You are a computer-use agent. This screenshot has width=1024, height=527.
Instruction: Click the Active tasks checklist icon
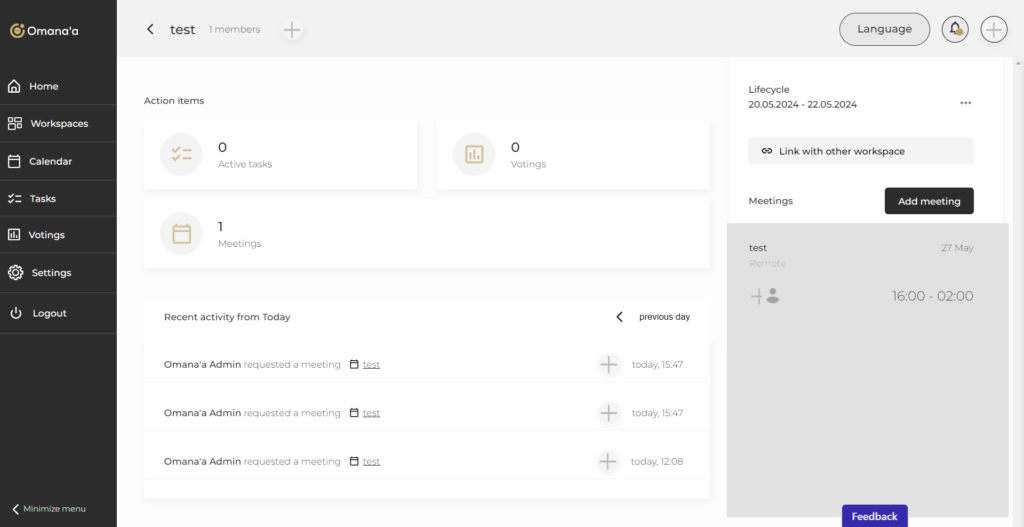pos(181,154)
